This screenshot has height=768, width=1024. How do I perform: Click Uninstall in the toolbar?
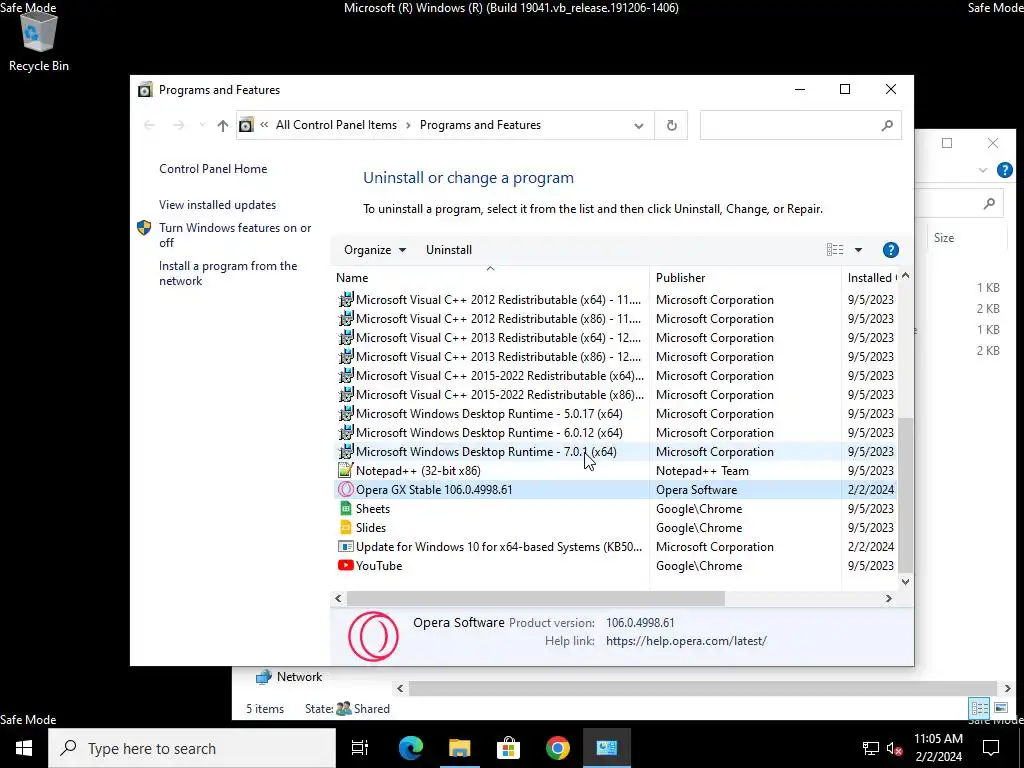pyautogui.click(x=449, y=250)
